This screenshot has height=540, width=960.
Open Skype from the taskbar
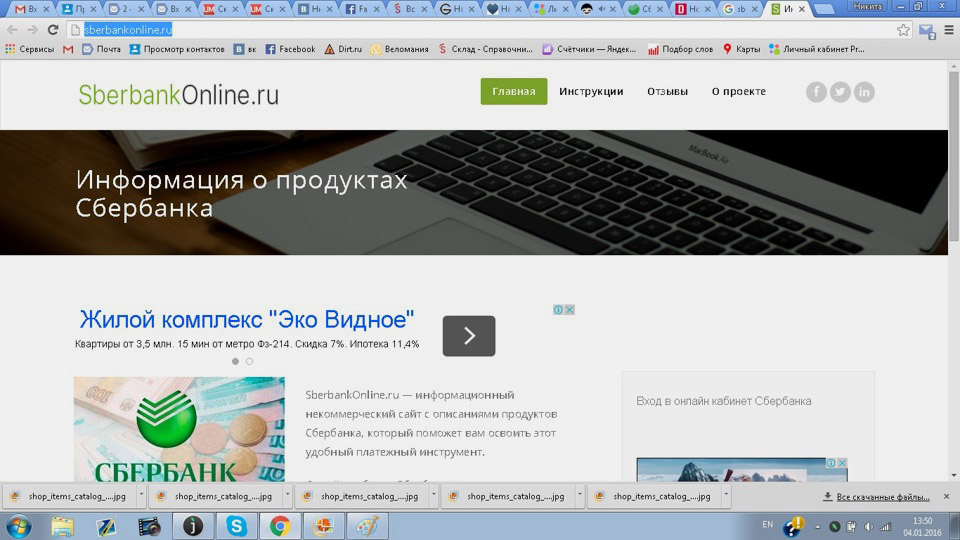[x=237, y=526]
